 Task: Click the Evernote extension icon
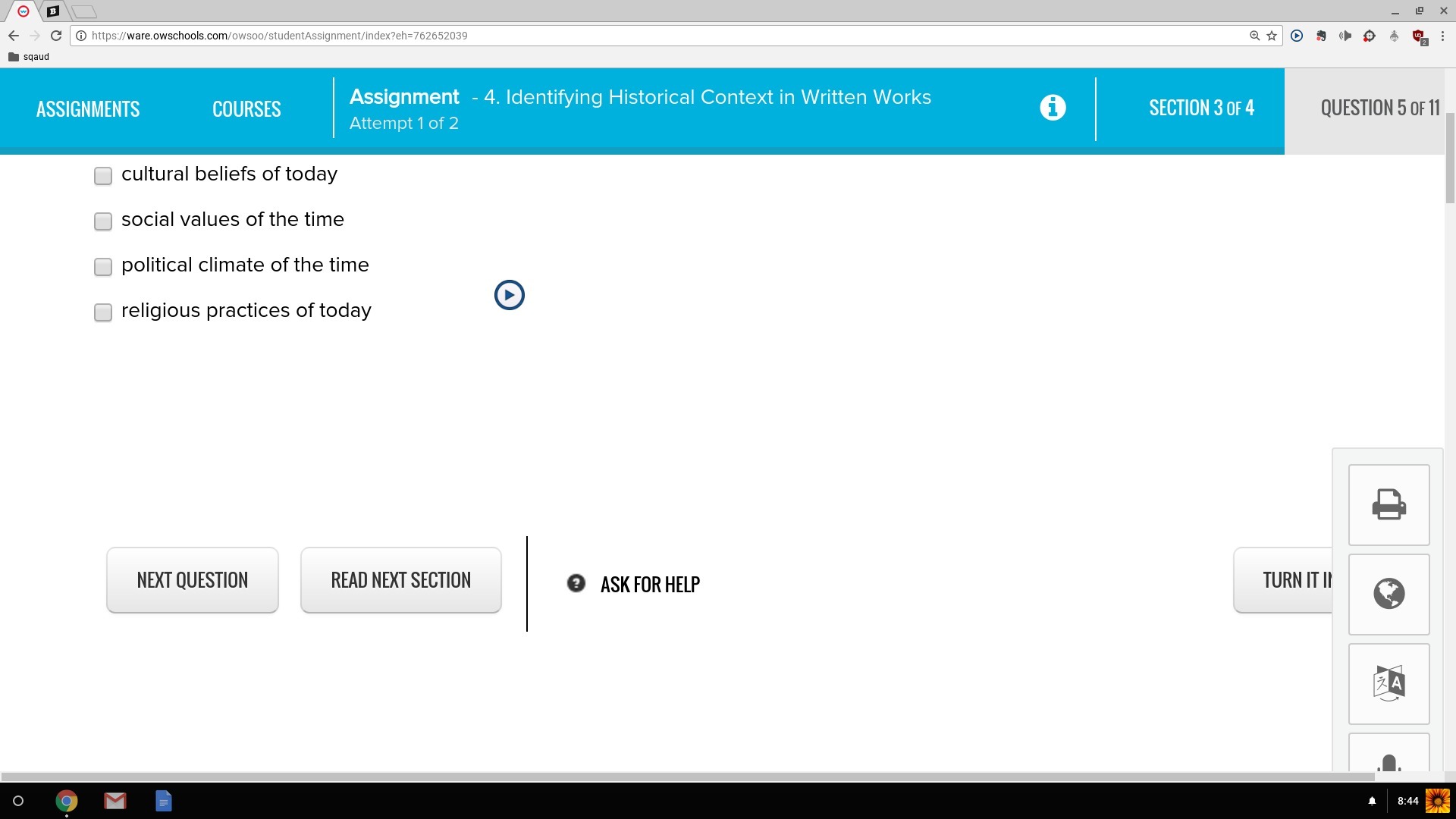1321,36
